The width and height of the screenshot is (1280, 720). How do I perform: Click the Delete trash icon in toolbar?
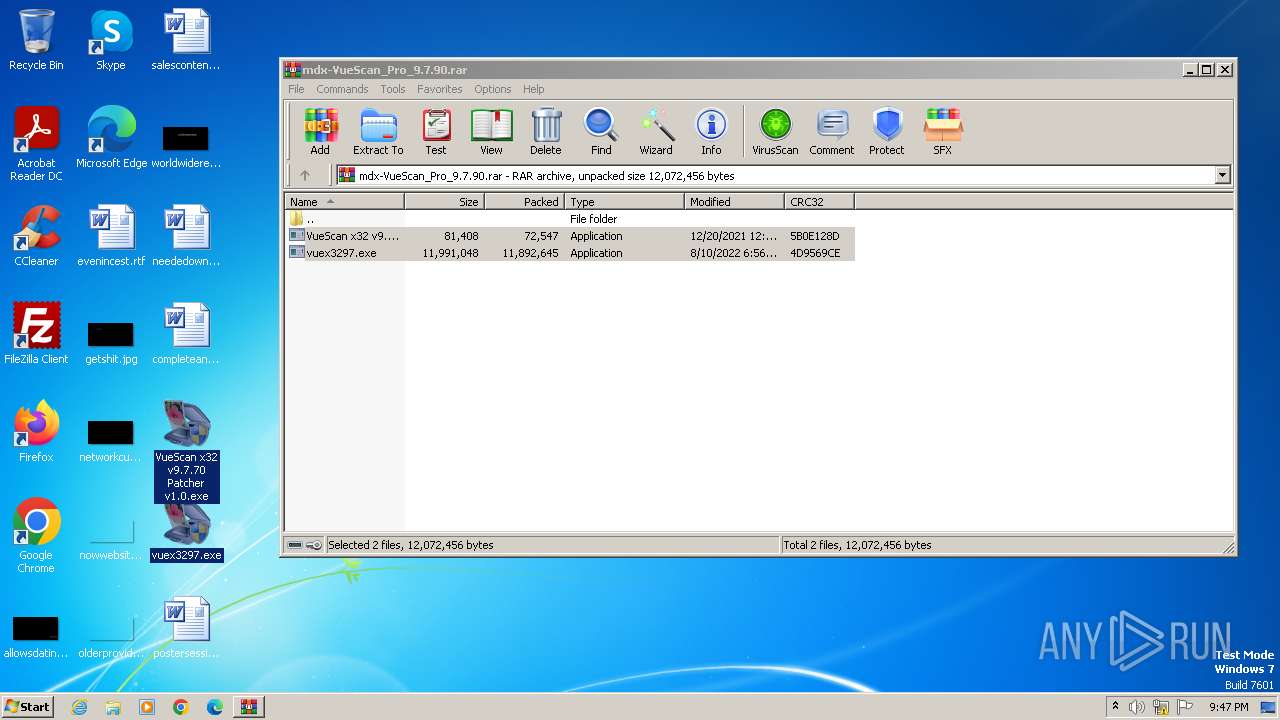546,132
